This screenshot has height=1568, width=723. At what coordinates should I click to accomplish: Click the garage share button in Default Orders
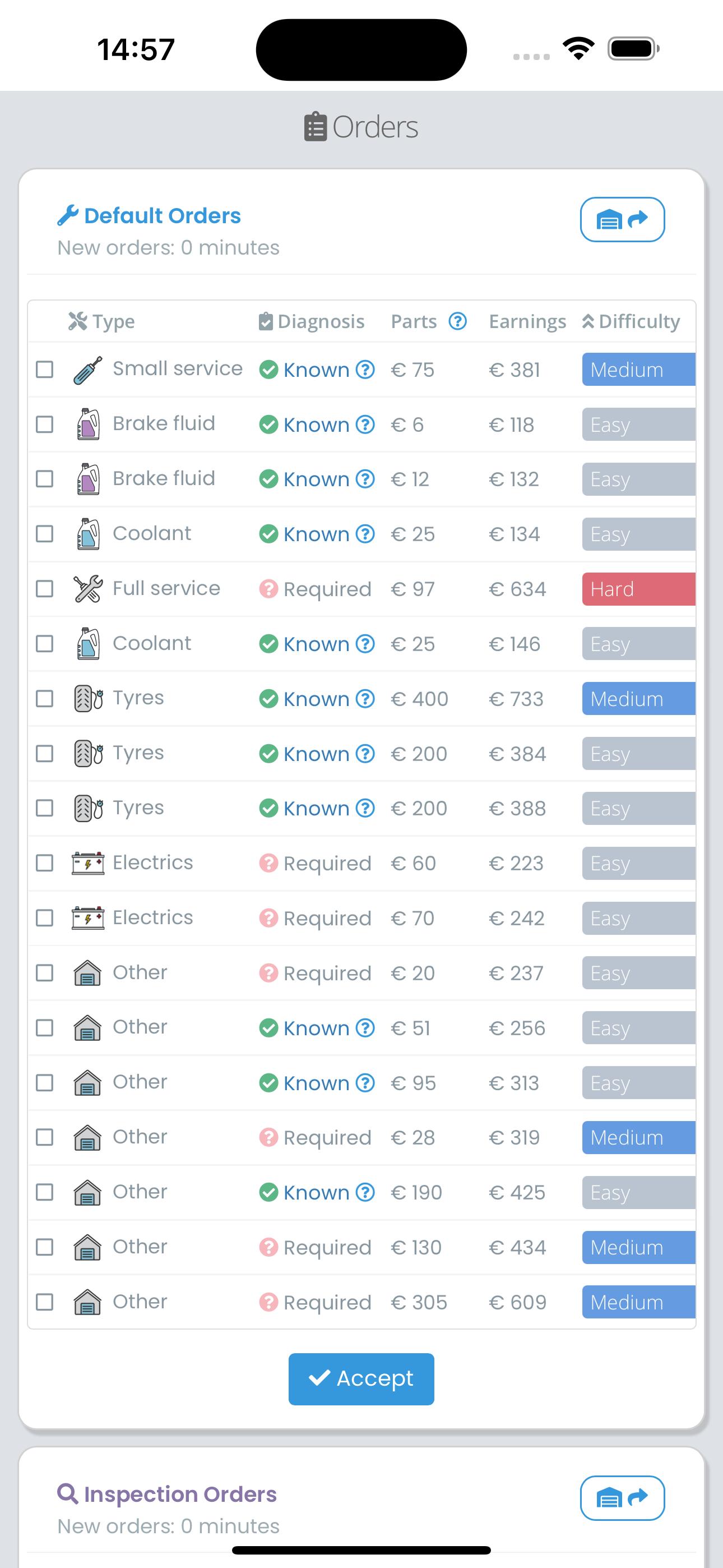coord(622,219)
